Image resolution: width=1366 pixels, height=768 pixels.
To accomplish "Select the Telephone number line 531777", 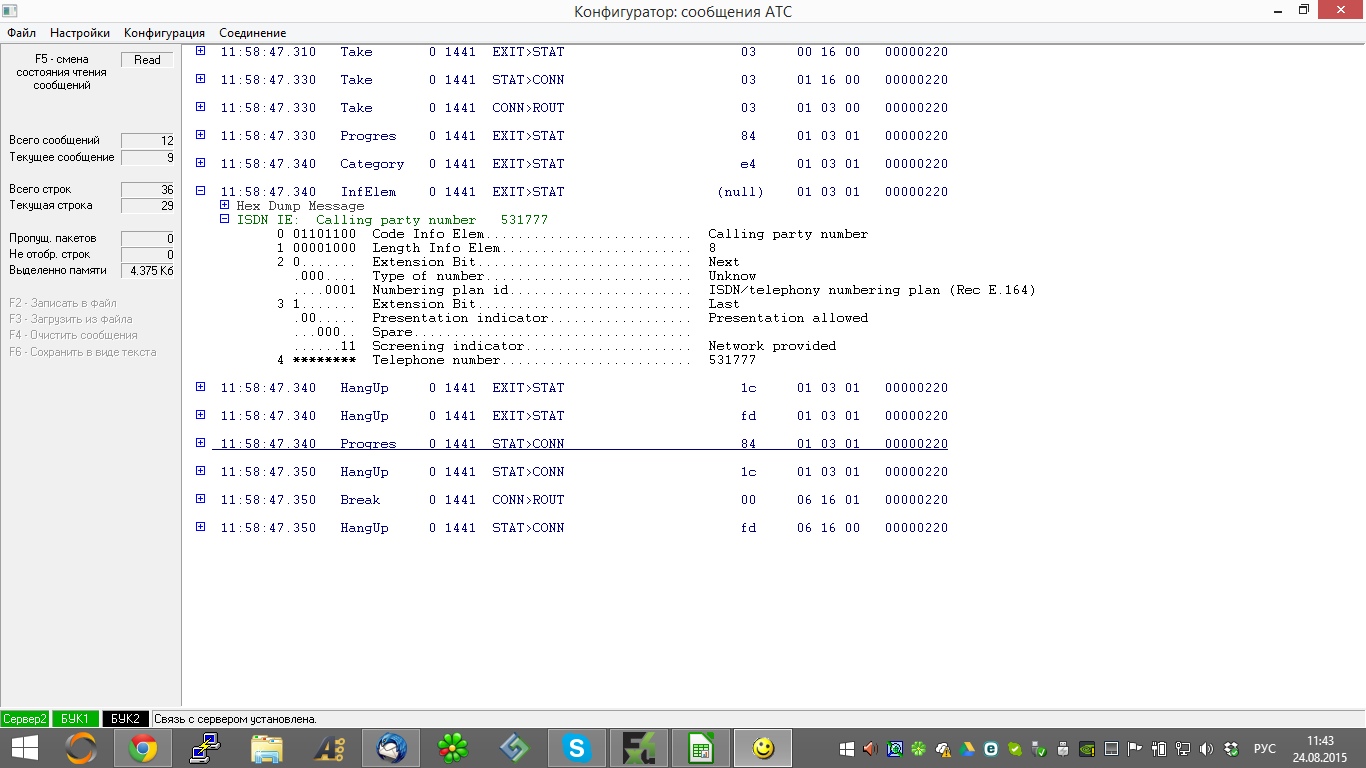I will pos(517,360).
